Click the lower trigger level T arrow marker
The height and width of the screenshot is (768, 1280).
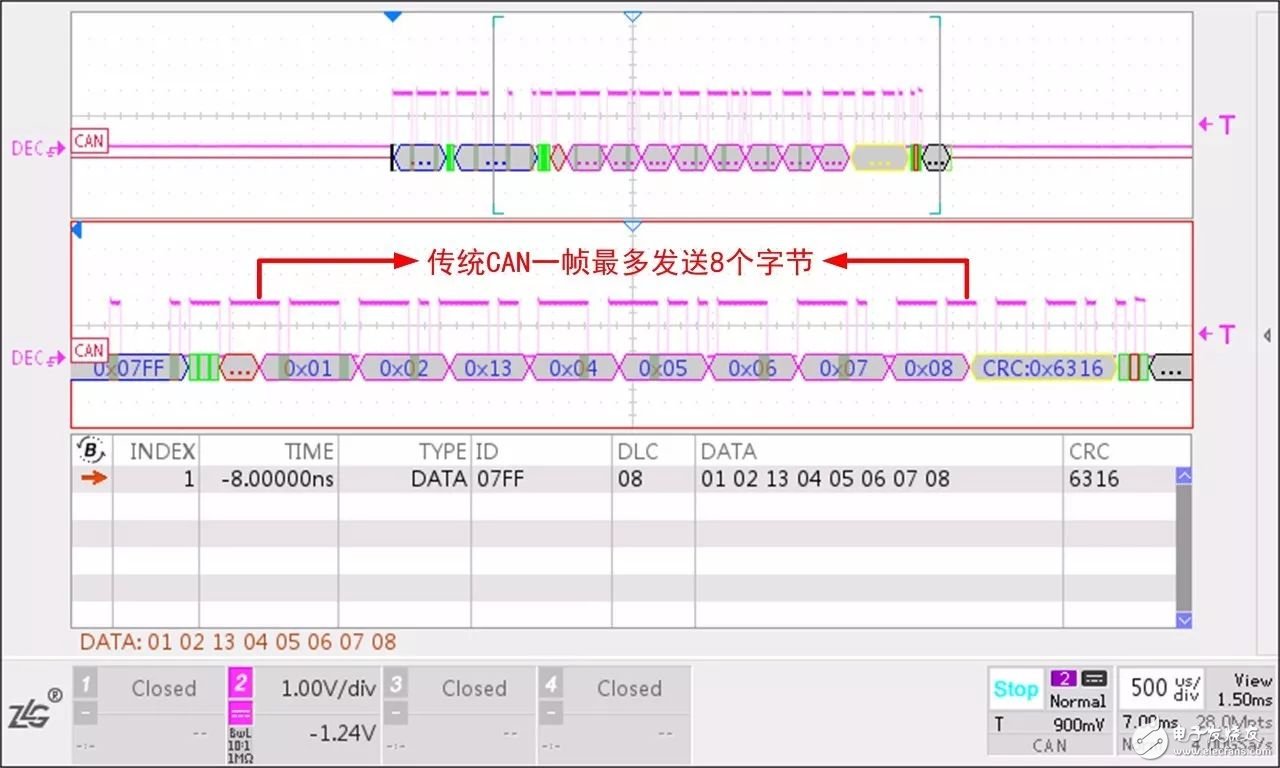pos(1217,334)
